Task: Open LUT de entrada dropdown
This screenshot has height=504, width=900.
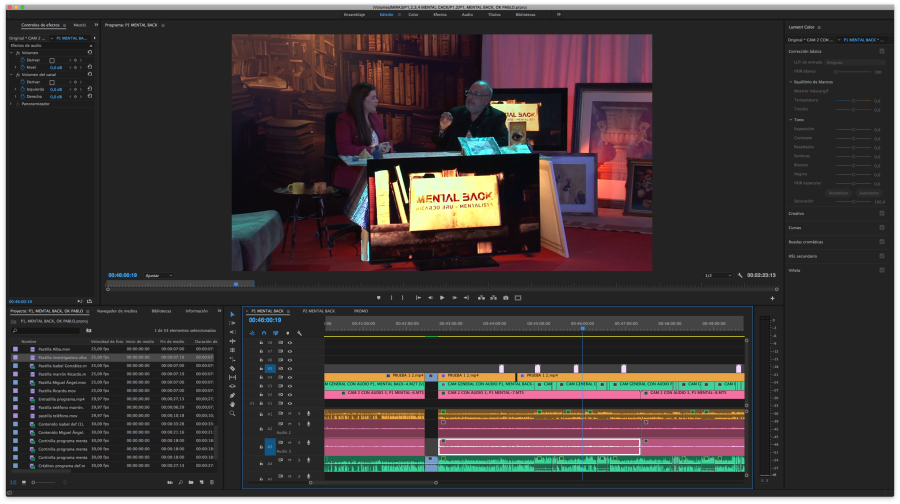Action: 854,62
